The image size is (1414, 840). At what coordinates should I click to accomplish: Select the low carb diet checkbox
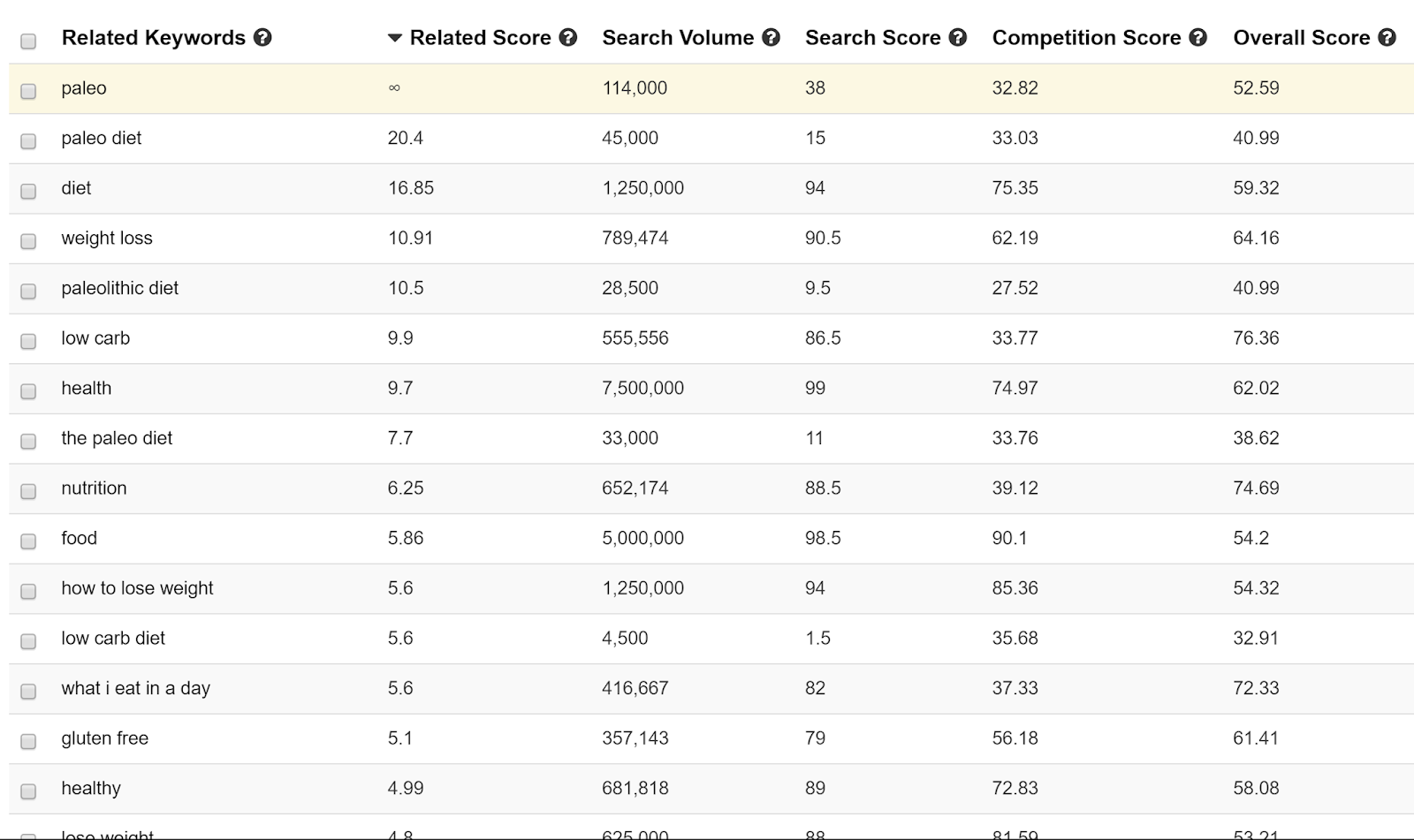28,641
